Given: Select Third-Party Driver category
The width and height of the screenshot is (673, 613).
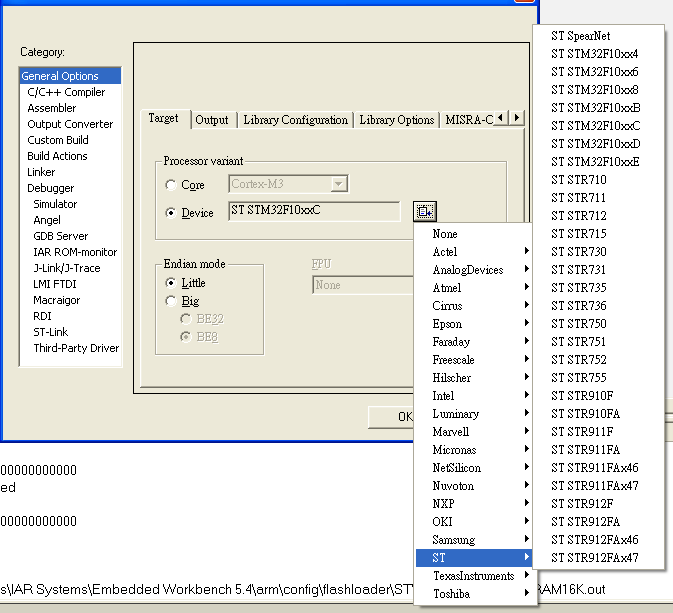Looking at the screenshot, I should (x=76, y=348).
